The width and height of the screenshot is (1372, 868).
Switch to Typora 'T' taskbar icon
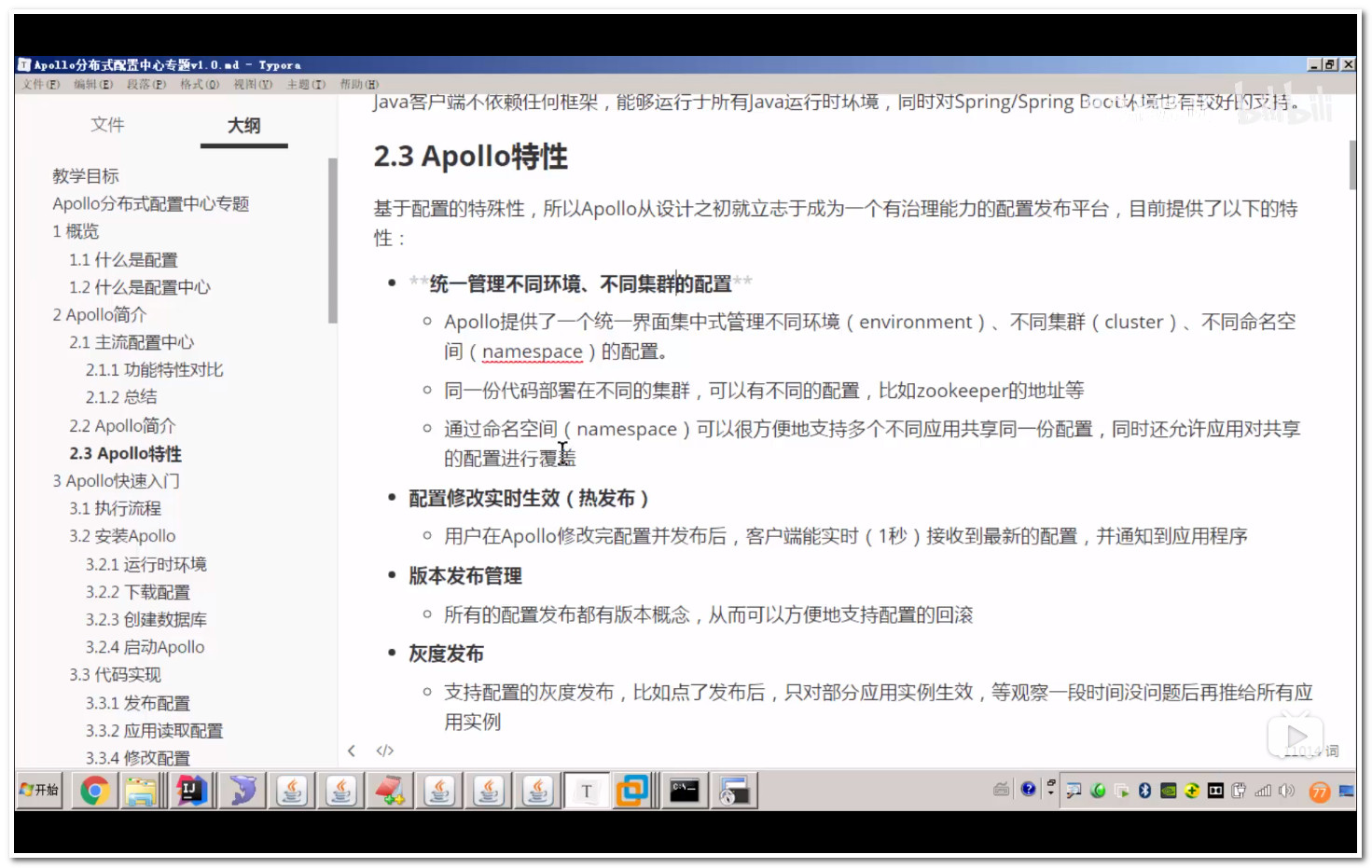coord(587,791)
